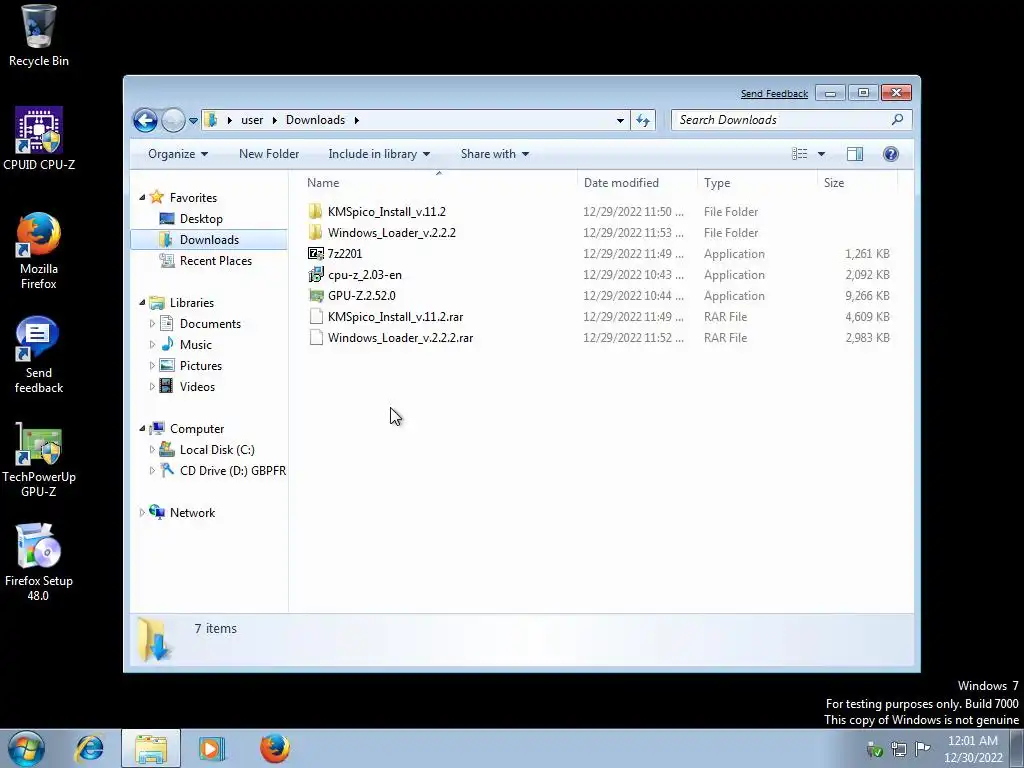The image size is (1024, 768).
Task: Select the GPU-Z.2.52.0 application icon
Action: pyautogui.click(x=316, y=296)
